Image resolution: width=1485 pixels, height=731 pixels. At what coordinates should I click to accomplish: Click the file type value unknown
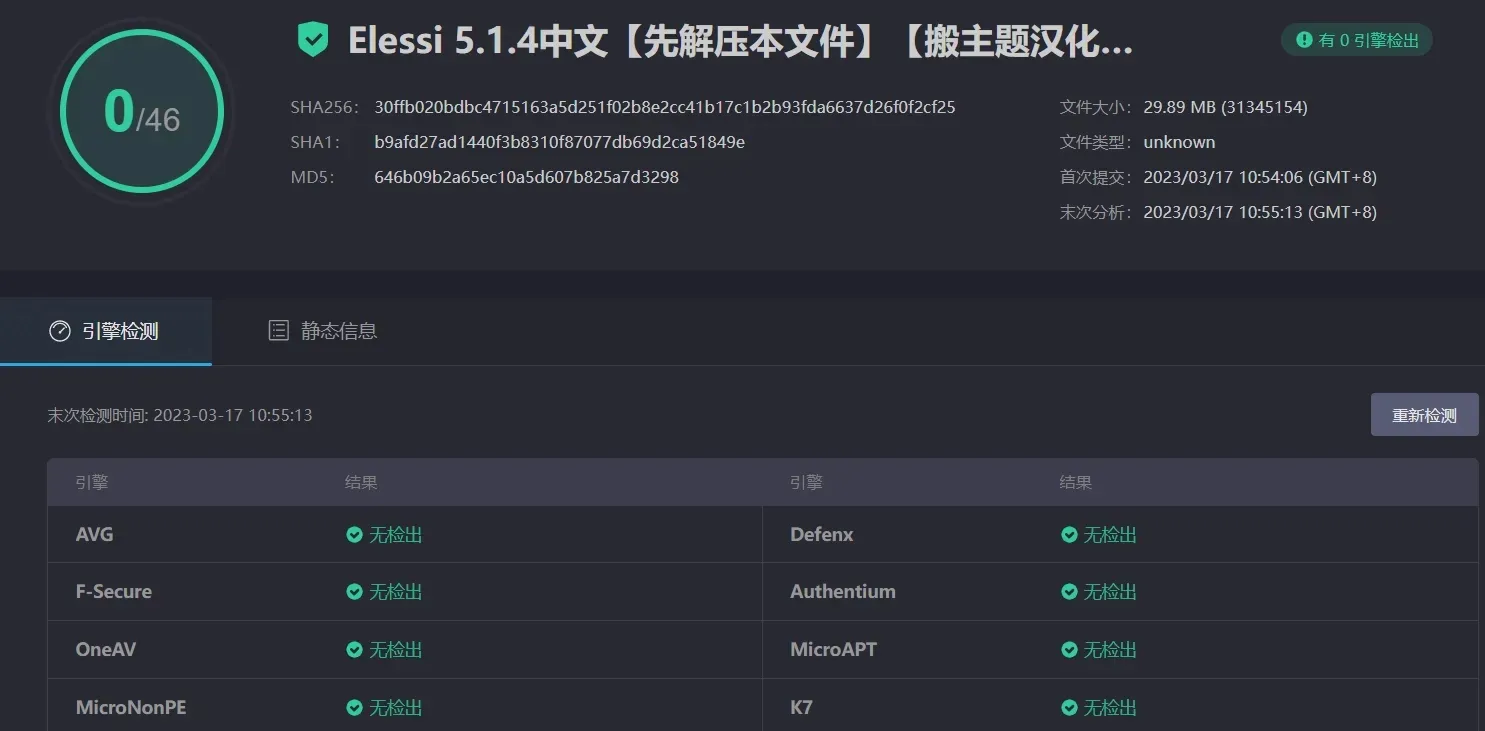(x=1179, y=142)
